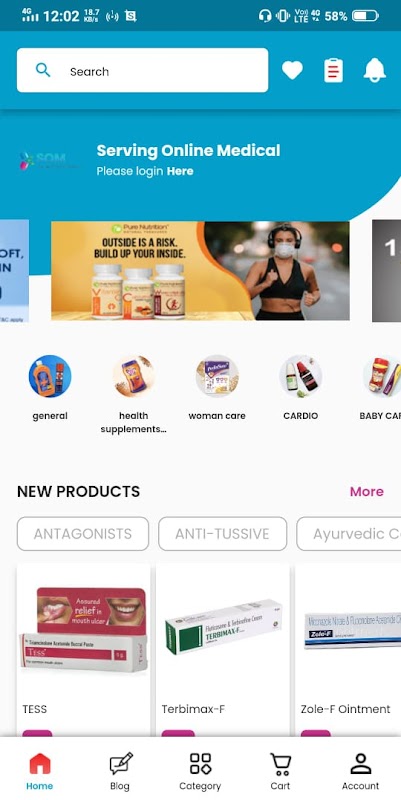Open notifications bell icon
Screen dimensions: 401x800
coord(374,70)
